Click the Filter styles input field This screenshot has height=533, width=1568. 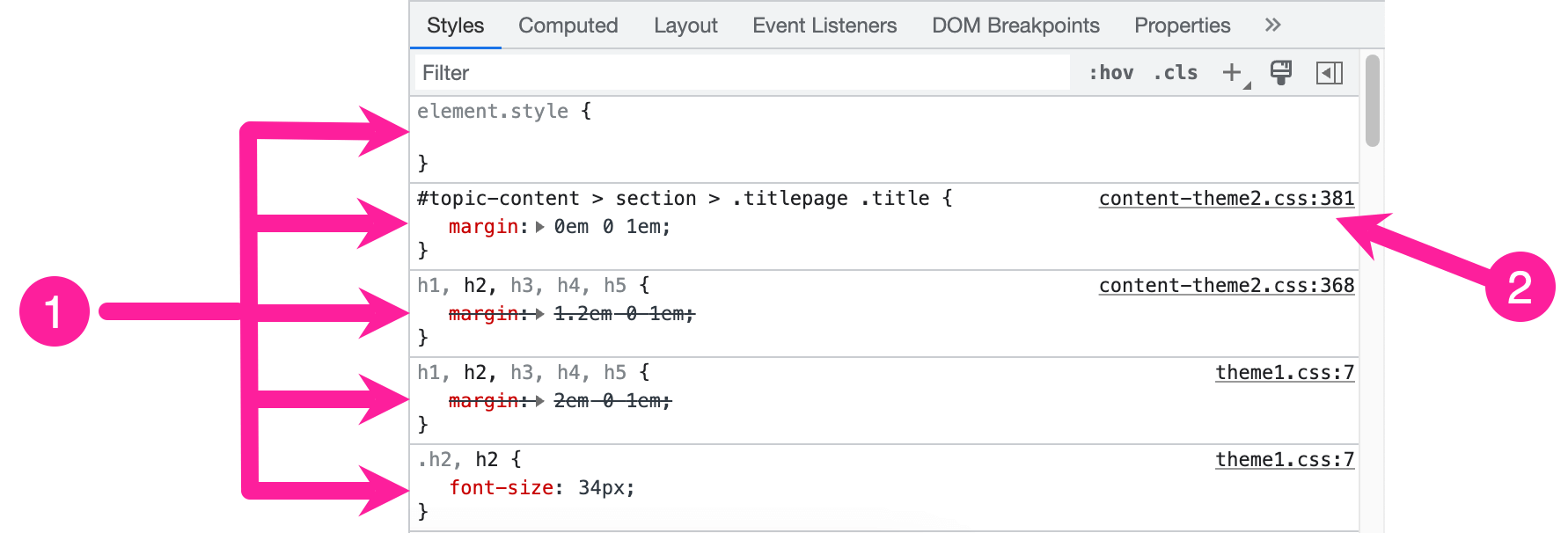(x=743, y=73)
